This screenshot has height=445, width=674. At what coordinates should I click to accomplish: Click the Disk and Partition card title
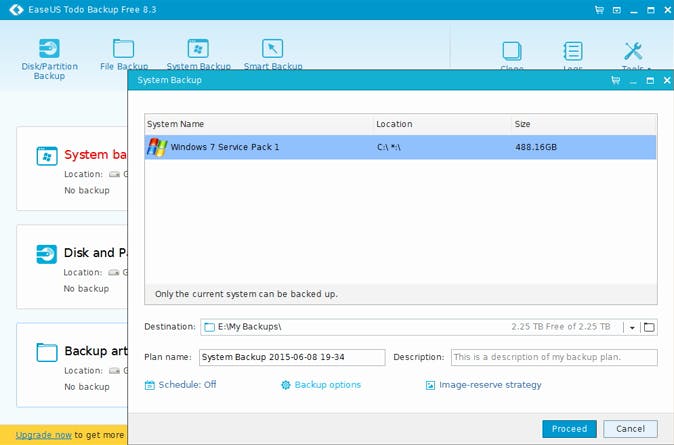[x=95, y=253]
